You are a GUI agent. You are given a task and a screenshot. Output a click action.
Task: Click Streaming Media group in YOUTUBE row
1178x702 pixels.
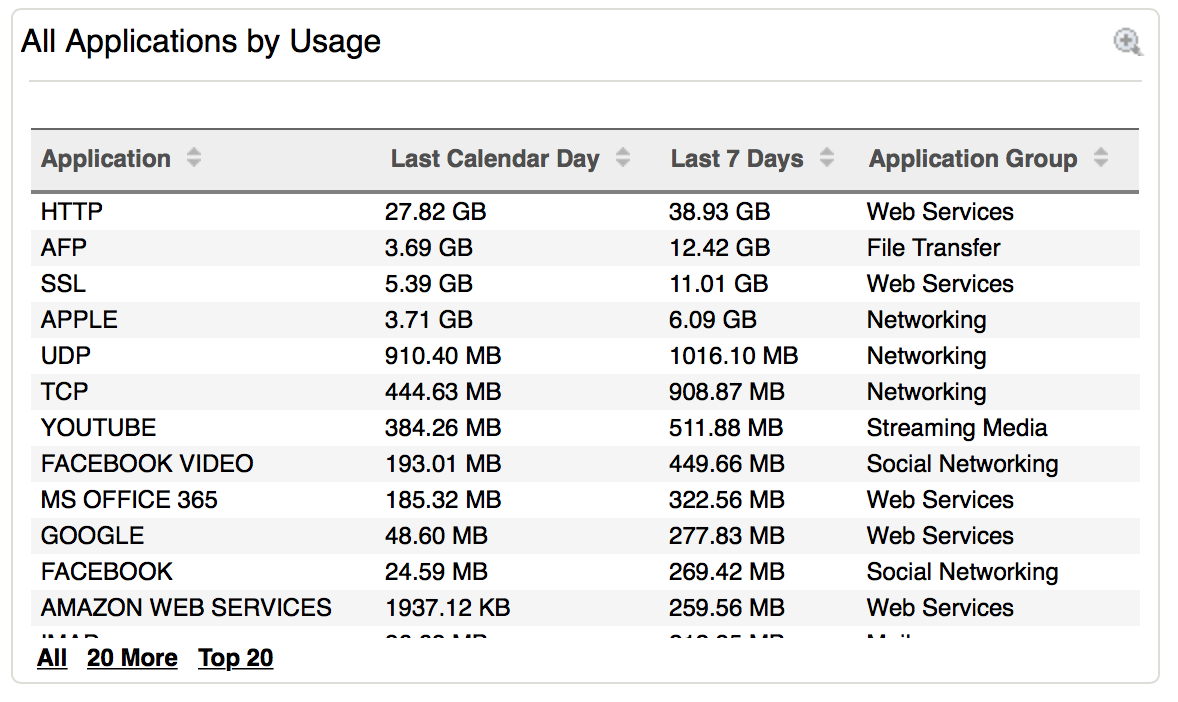coord(957,428)
